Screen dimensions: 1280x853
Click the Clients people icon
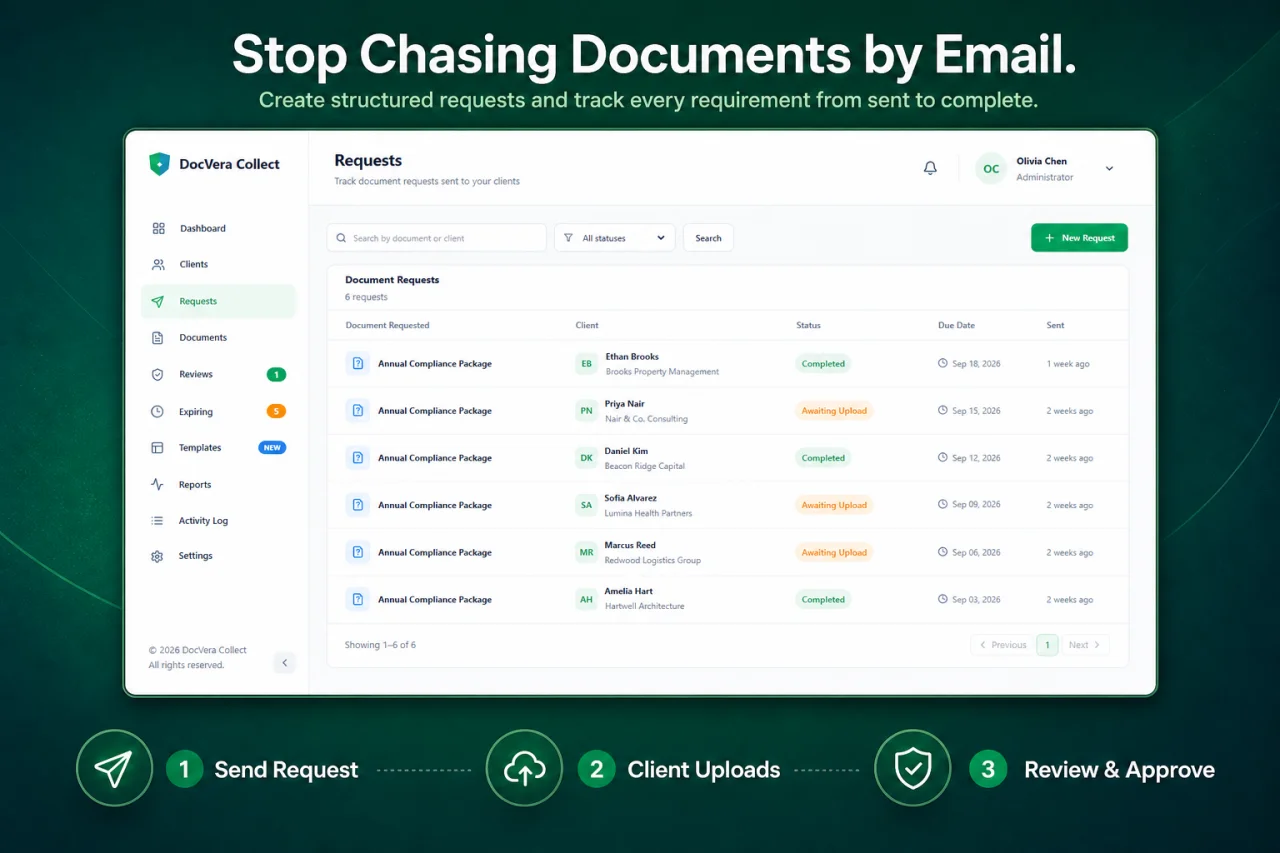click(158, 265)
